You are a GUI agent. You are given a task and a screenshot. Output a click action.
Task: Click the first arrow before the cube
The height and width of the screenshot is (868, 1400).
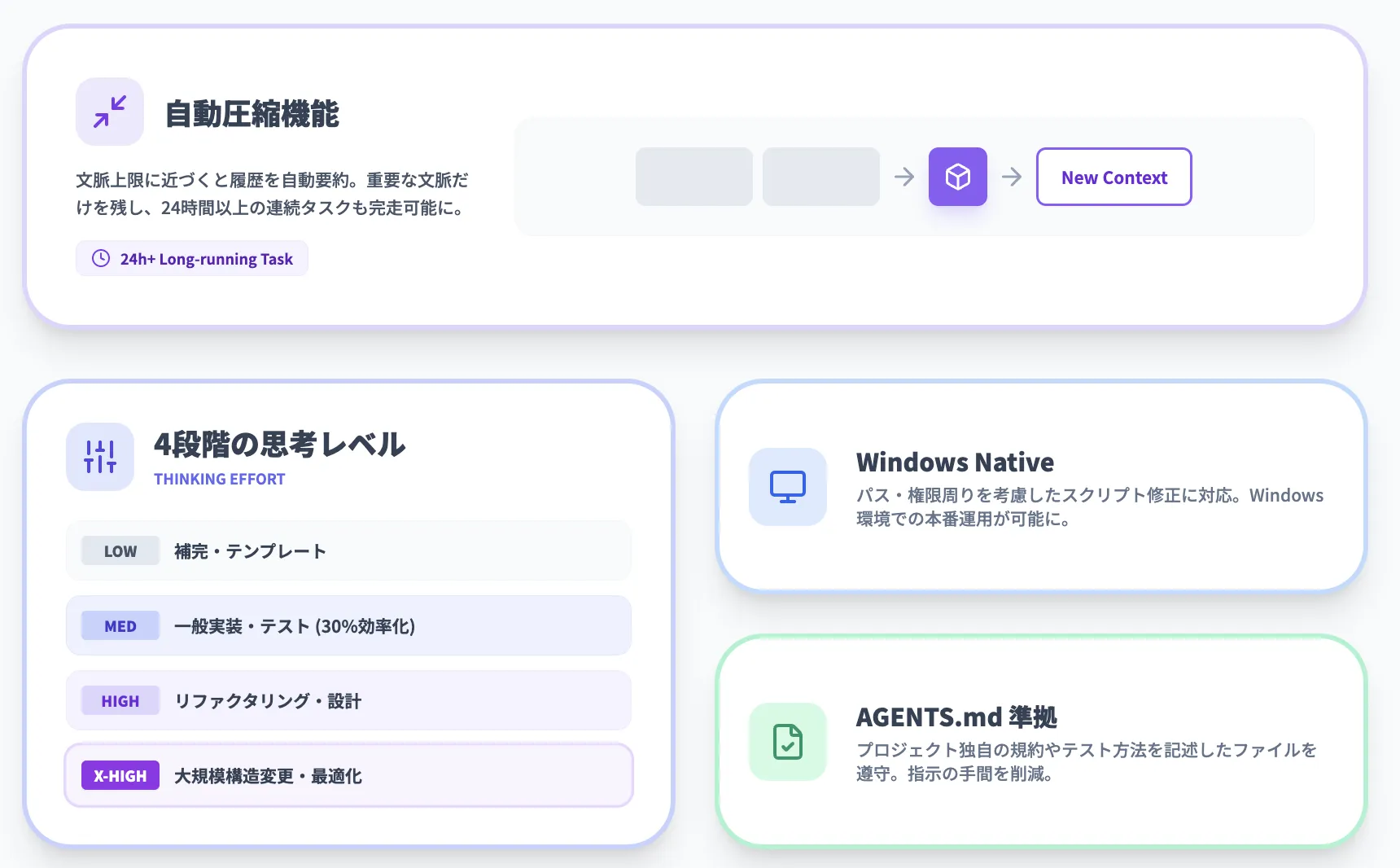(904, 177)
